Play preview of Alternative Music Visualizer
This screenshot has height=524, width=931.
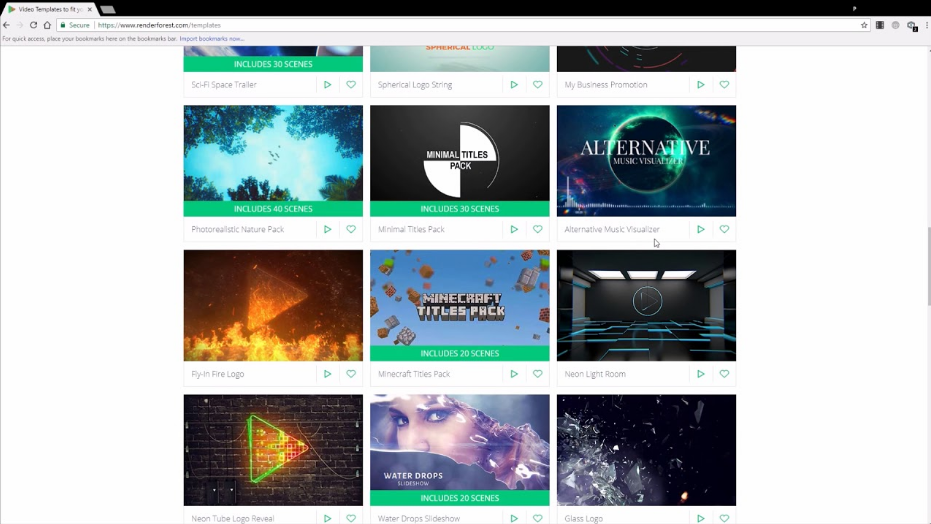point(701,229)
